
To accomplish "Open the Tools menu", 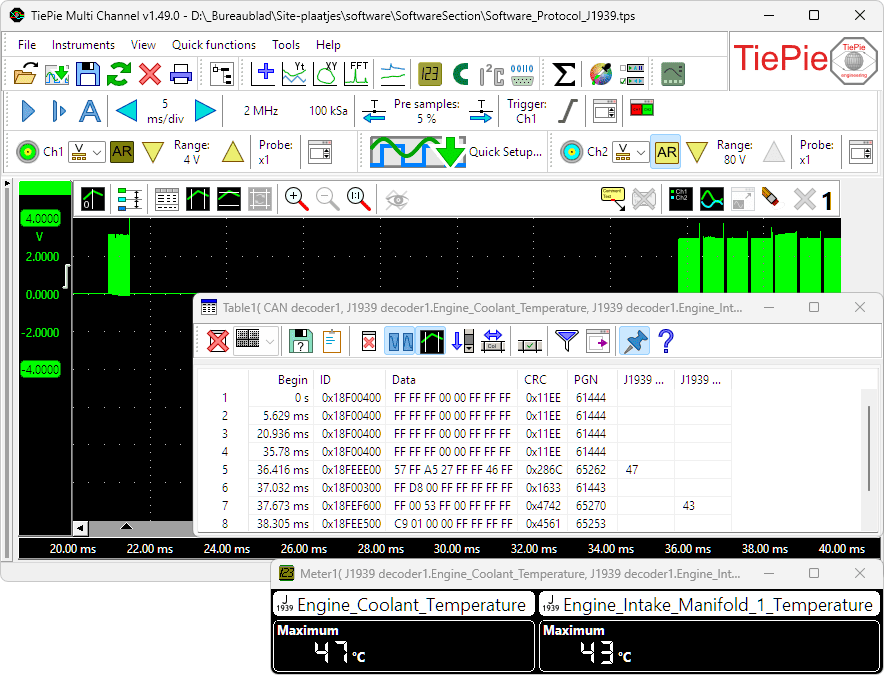I will (x=286, y=45).
